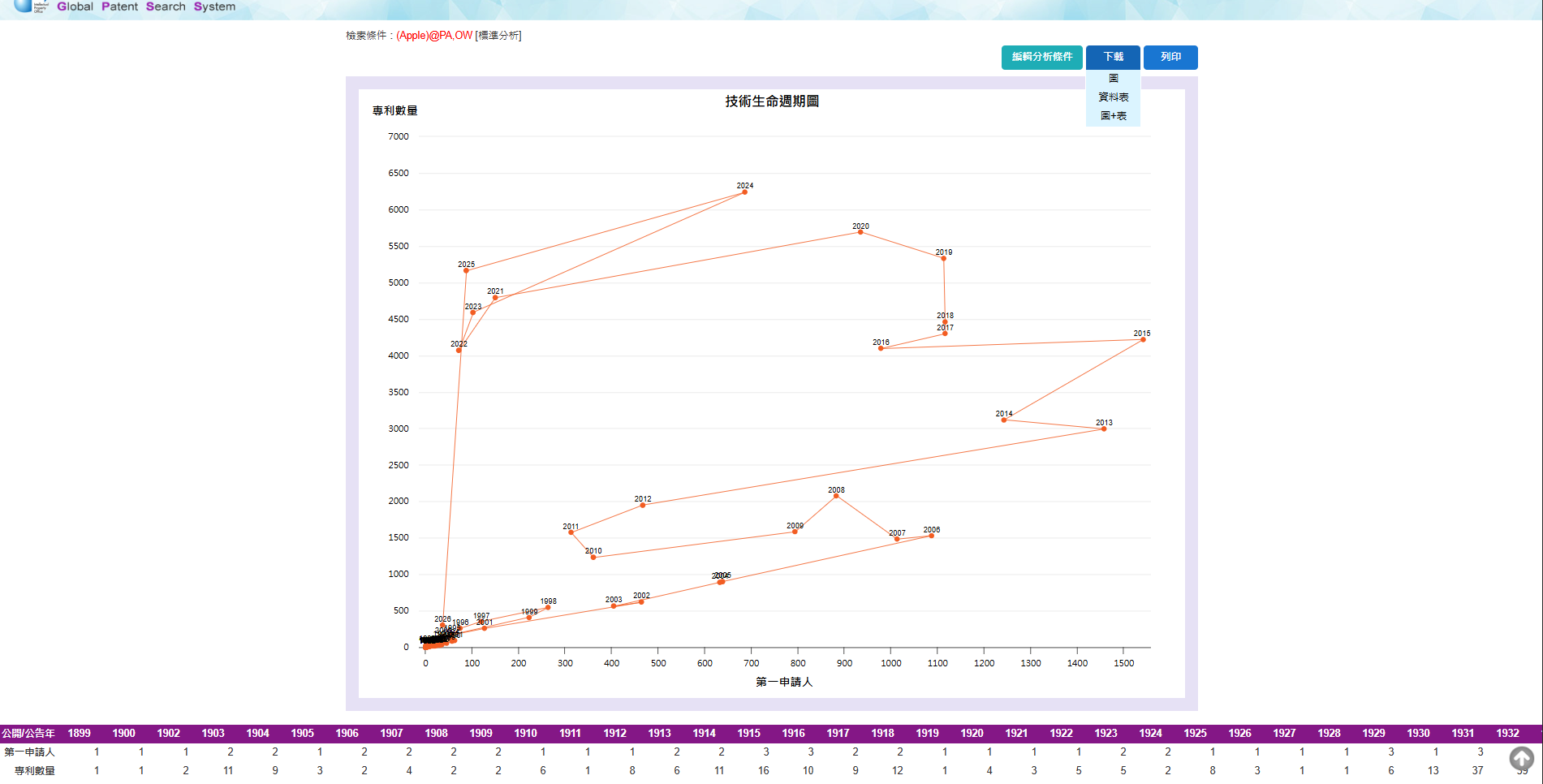The image size is (1543, 784).
Task: Click the 1924 column header in table
Action: pos(1150,733)
